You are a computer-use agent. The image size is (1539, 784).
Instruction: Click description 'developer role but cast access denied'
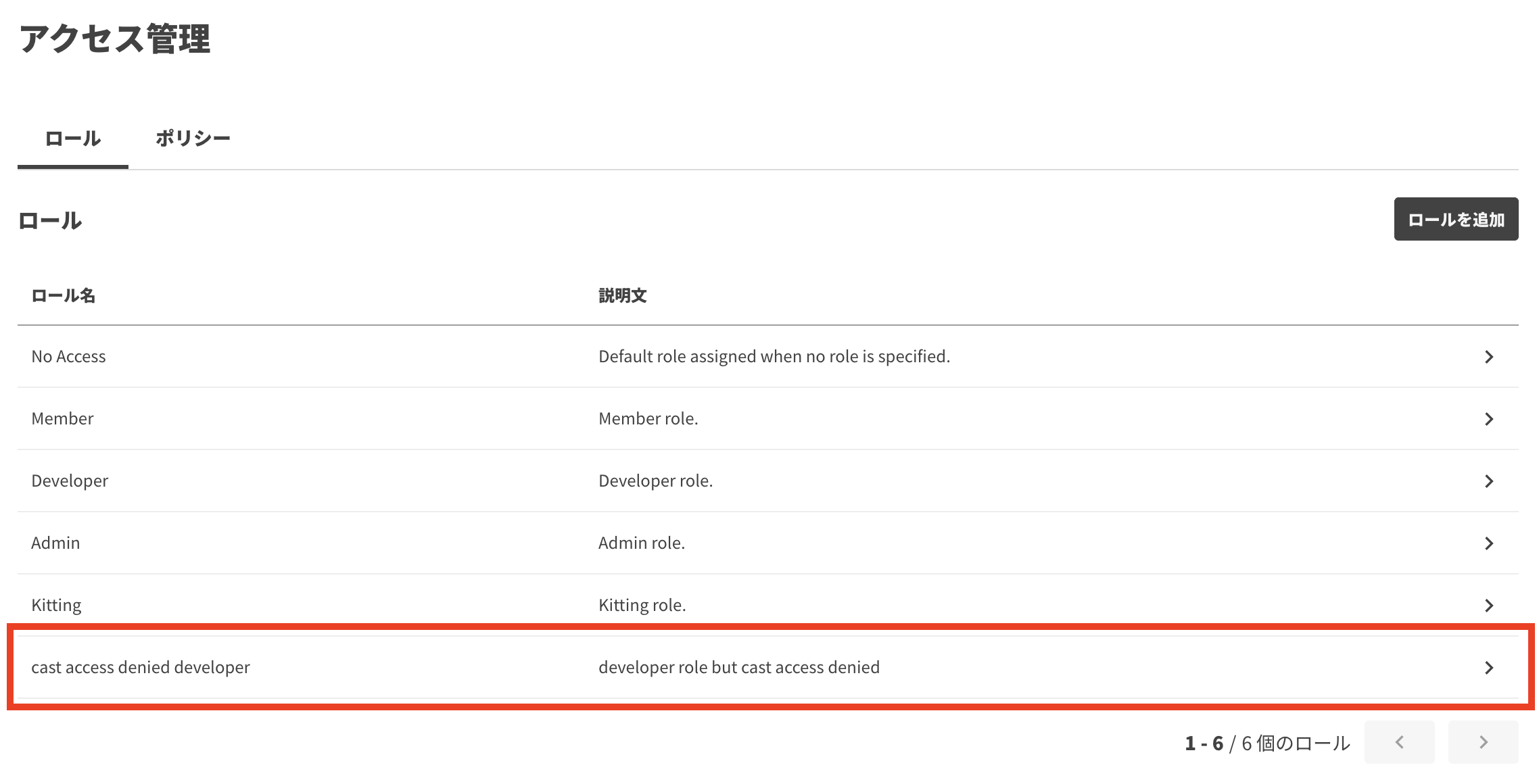[x=738, y=668]
